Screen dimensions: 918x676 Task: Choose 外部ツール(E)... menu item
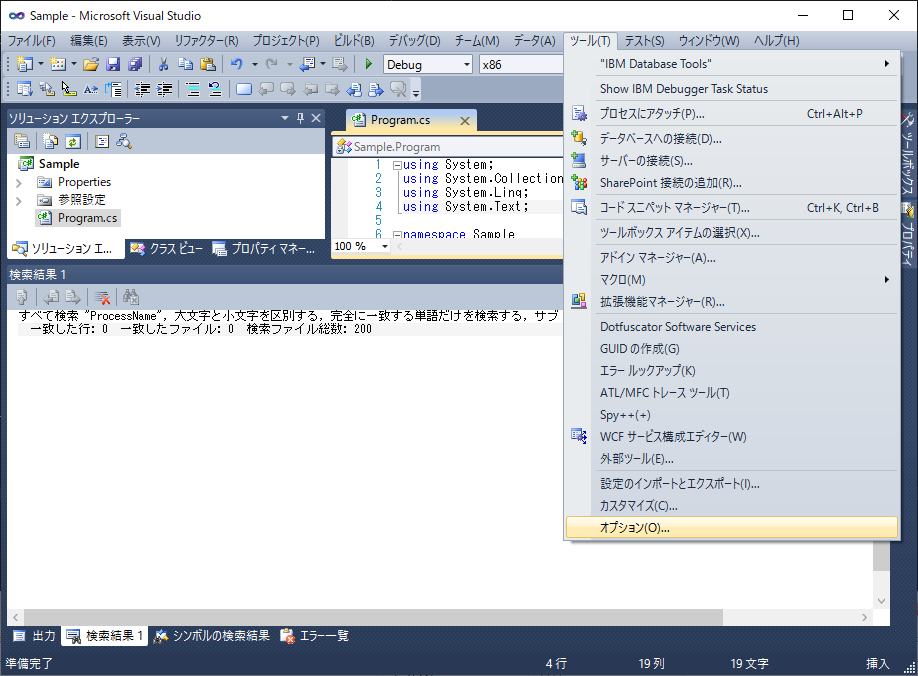click(732, 459)
